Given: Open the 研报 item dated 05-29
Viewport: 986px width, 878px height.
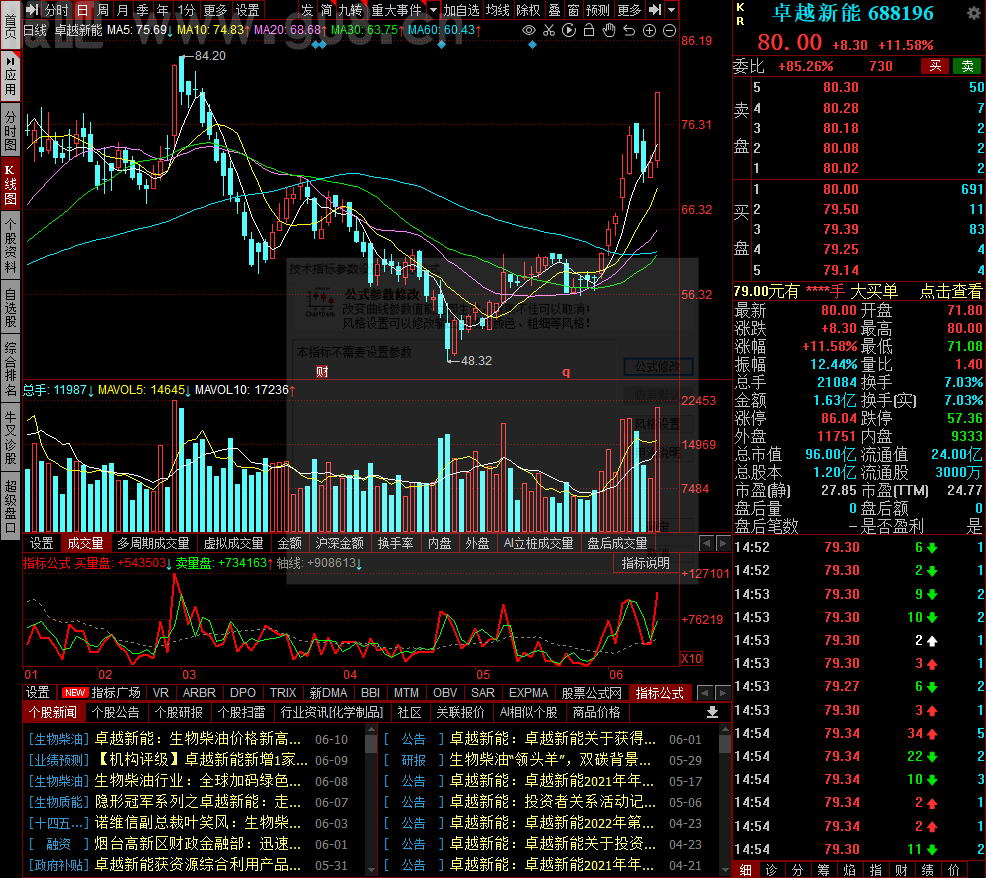Looking at the screenshot, I should point(542,760).
